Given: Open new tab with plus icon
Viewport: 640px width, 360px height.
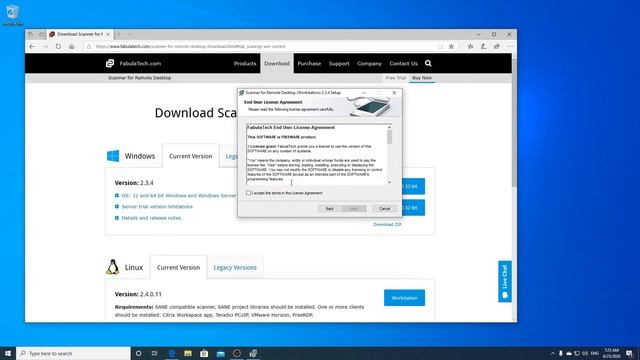Looking at the screenshot, I should tap(119, 34).
